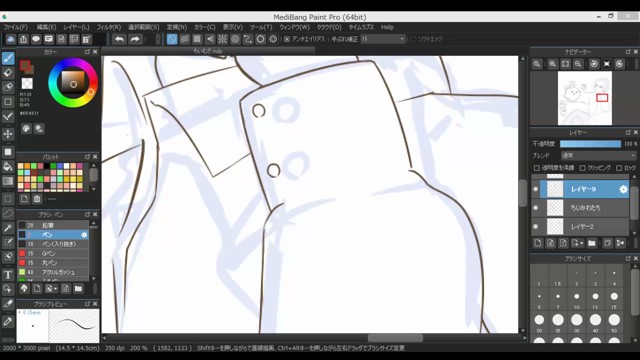Open the ファイル(F) menu
Screen dimensions: 640x360
point(16,27)
